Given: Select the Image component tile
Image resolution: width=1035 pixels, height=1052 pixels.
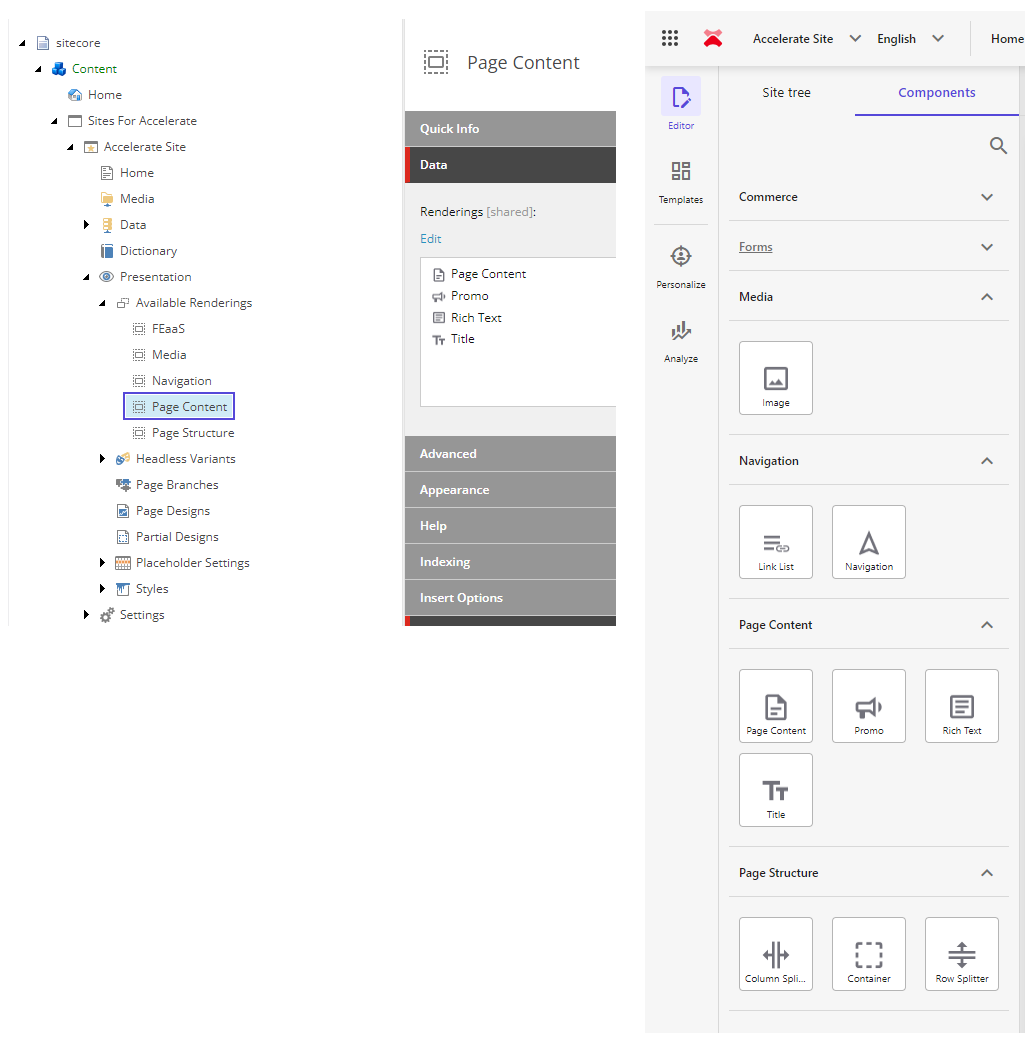Looking at the screenshot, I should pyautogui.click(x=775, y=378).
